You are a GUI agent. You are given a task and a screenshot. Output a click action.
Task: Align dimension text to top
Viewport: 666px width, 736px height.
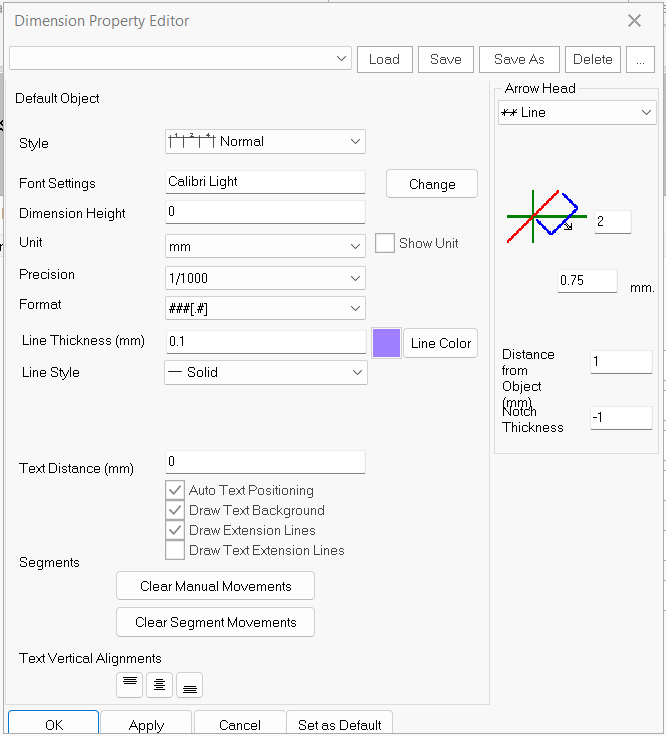pyautogui.click(x=130, y=685)
